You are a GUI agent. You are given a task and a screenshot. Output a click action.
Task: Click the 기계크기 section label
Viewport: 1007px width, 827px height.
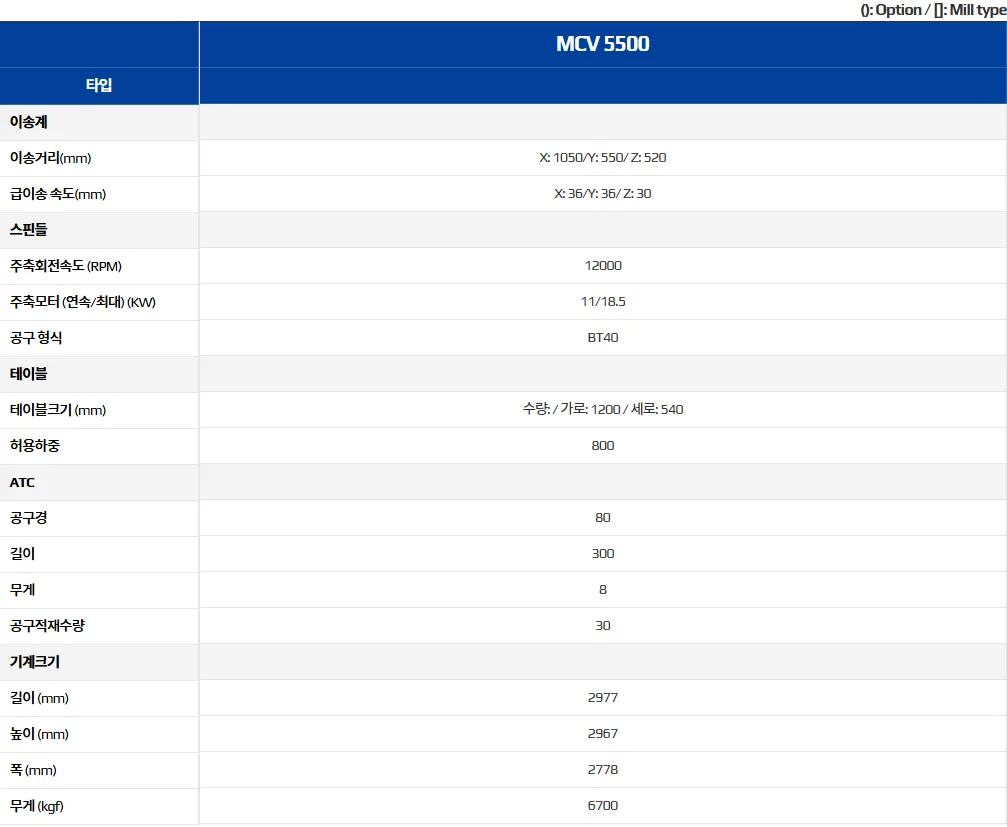click(35, 661)
